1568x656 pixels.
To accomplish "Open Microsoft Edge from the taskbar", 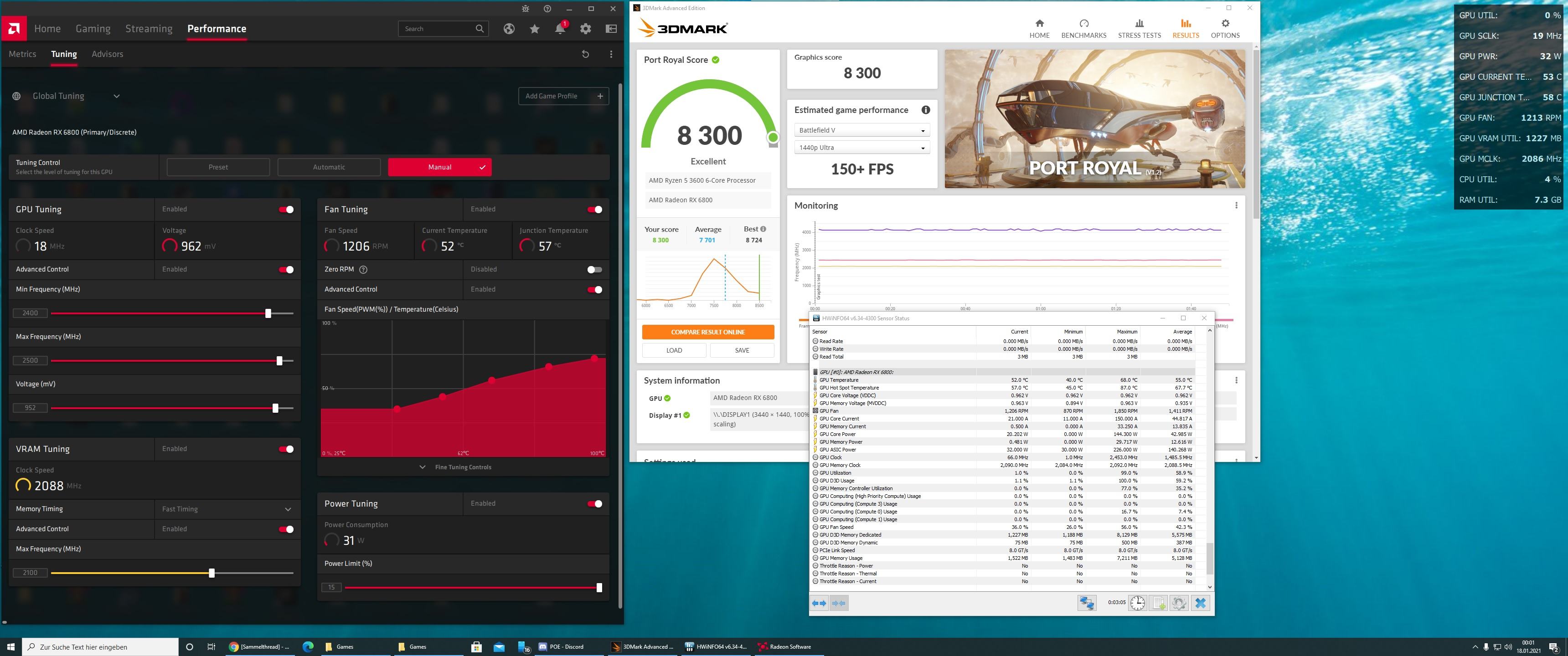I will [308, 647].
